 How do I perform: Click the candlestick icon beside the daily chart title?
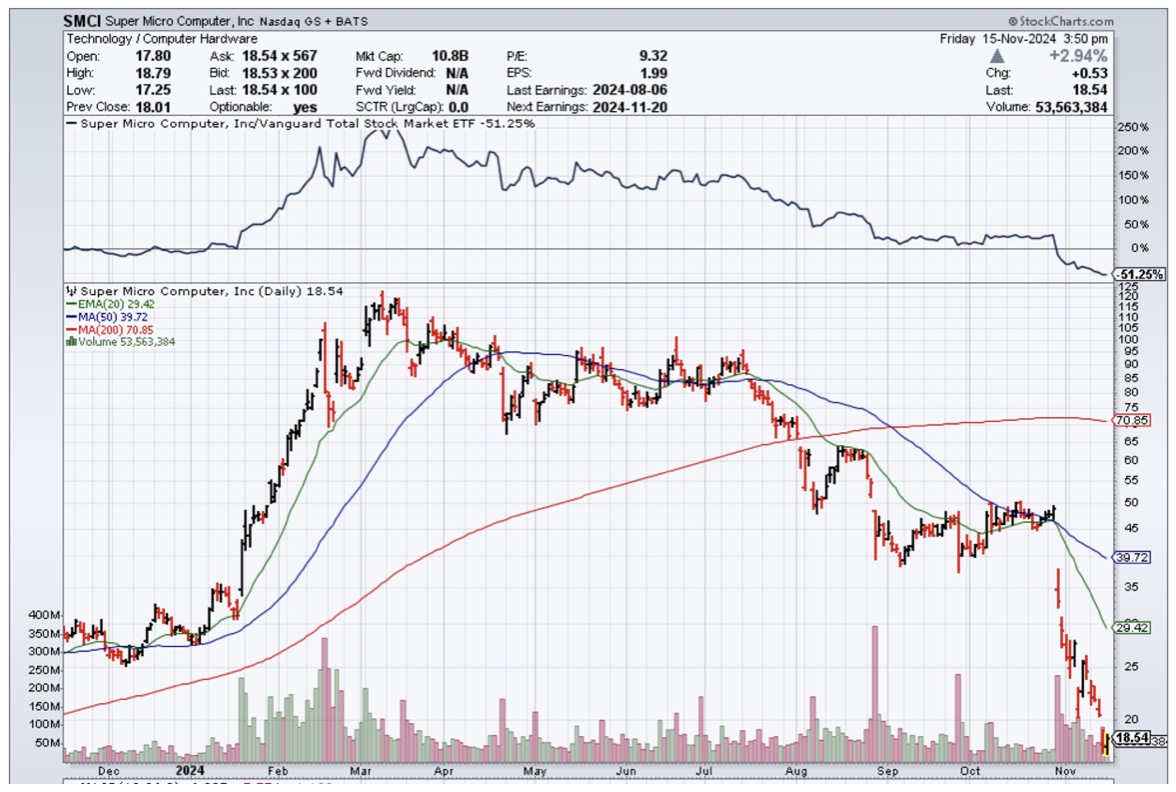pos(68,291)
